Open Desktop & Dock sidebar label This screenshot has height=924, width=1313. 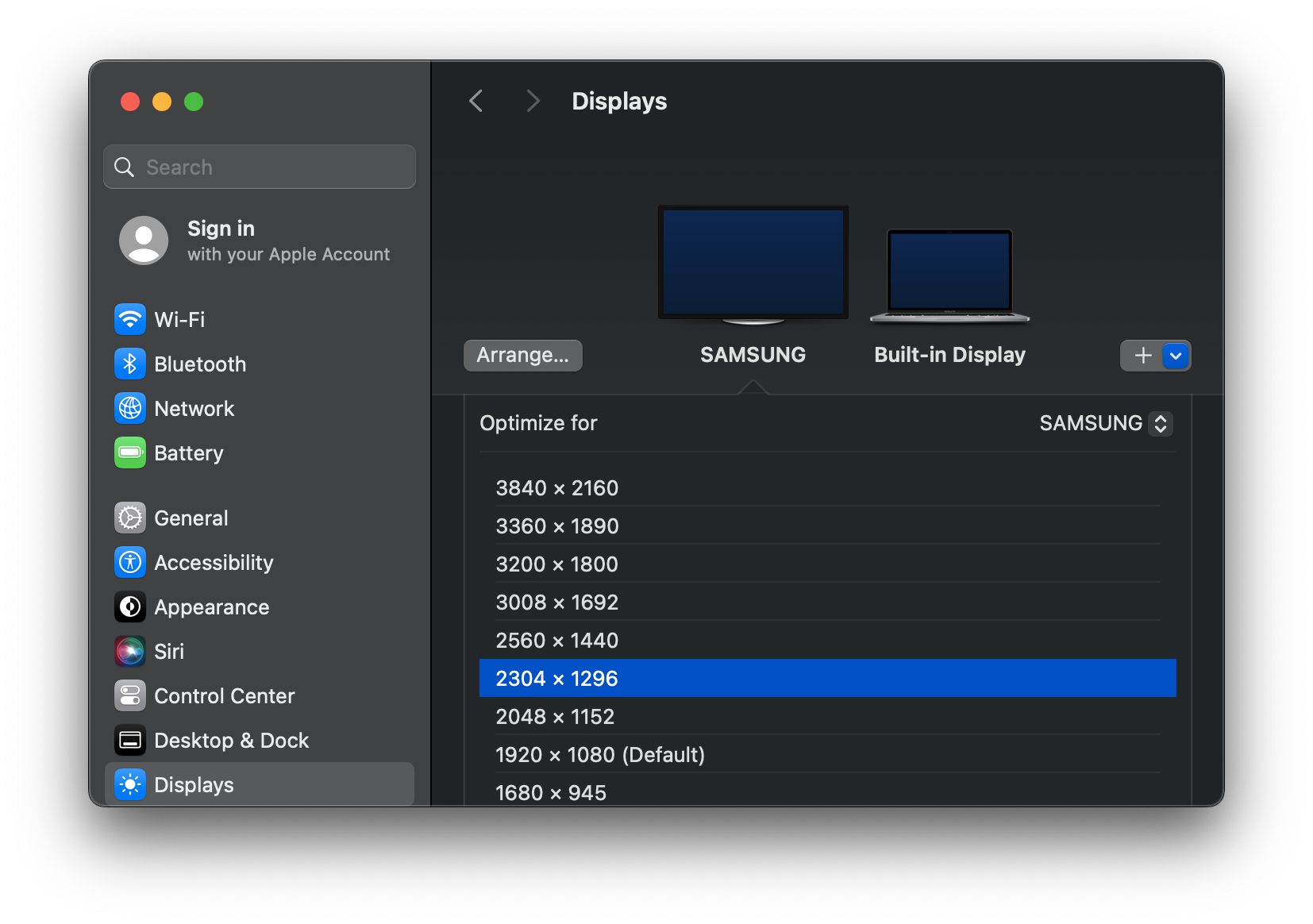(232, 740)
